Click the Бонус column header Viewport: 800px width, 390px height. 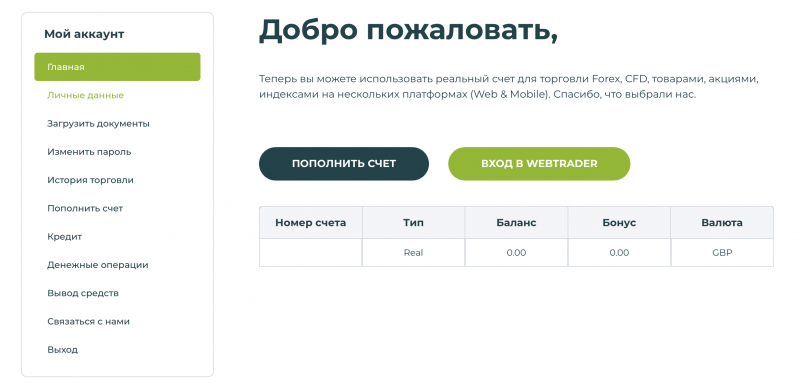tap(619, 223)
